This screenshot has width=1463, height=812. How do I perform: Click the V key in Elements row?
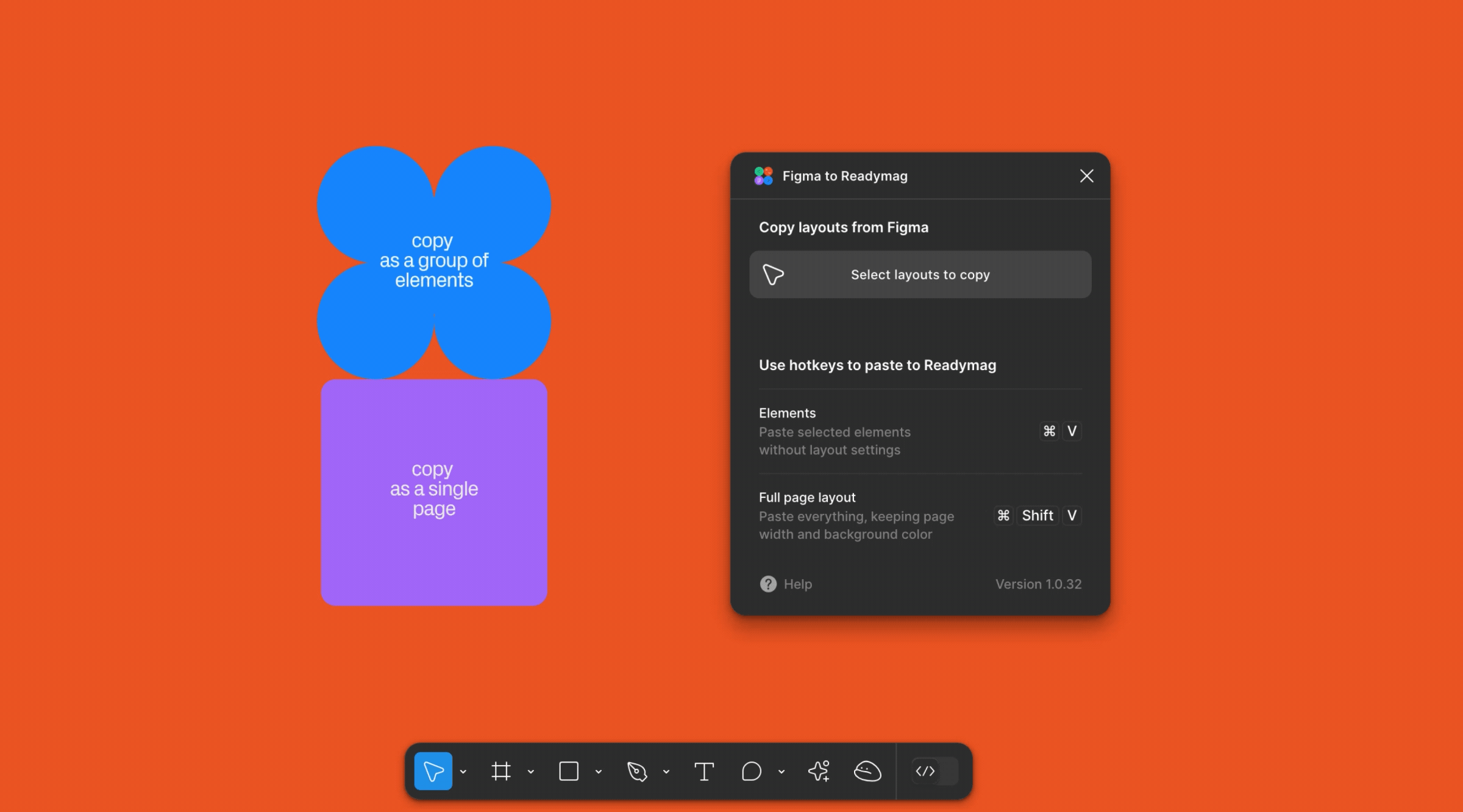point(1072,431)
